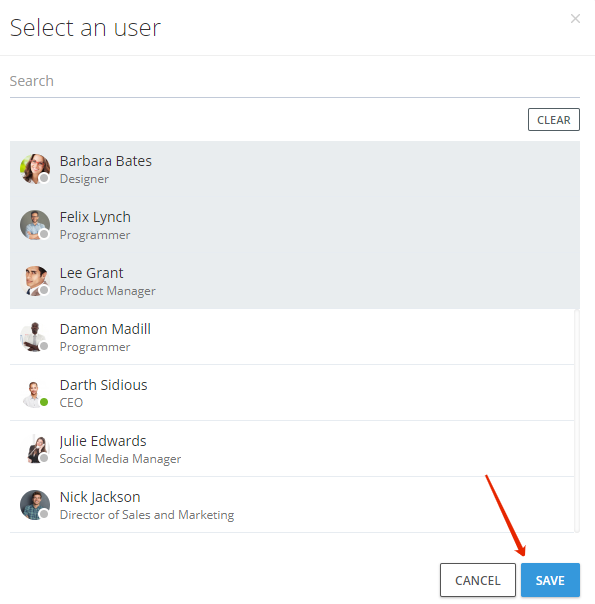Select Damon Madill from the list
This screenshot has width=595, height=604.
point(292,337)
